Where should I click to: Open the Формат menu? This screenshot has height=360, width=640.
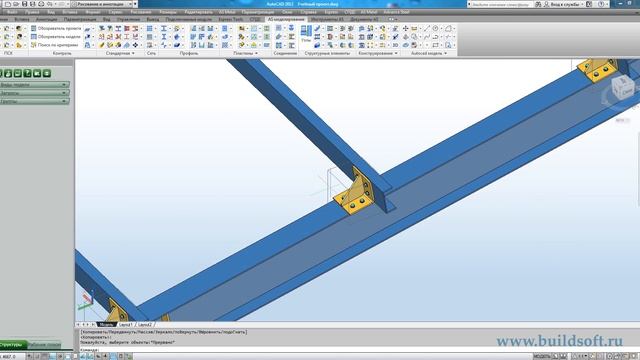click(93, 12)
